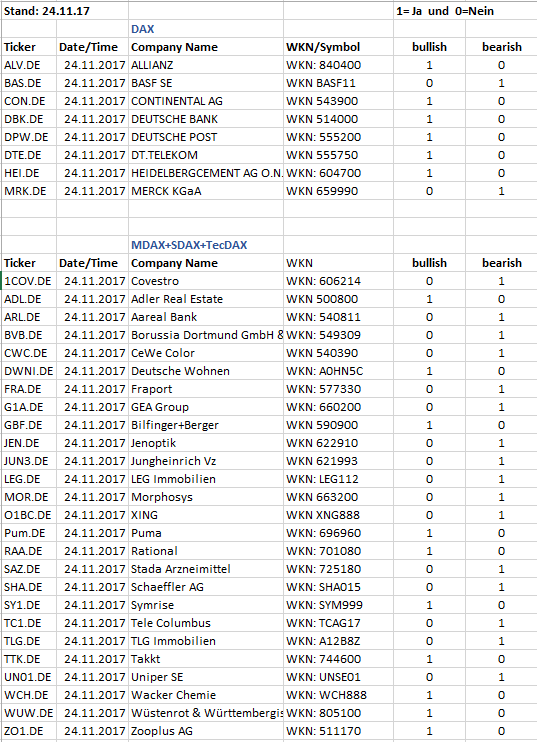537x742 pixels.
Task: Click the Company Name header in DAX table
Action: 206,47
